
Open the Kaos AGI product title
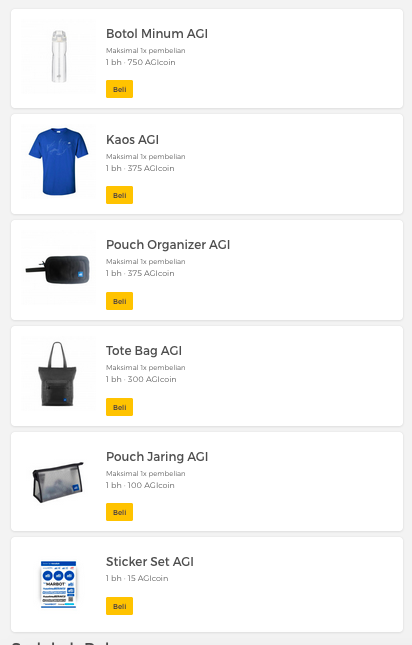coord(132,139)
